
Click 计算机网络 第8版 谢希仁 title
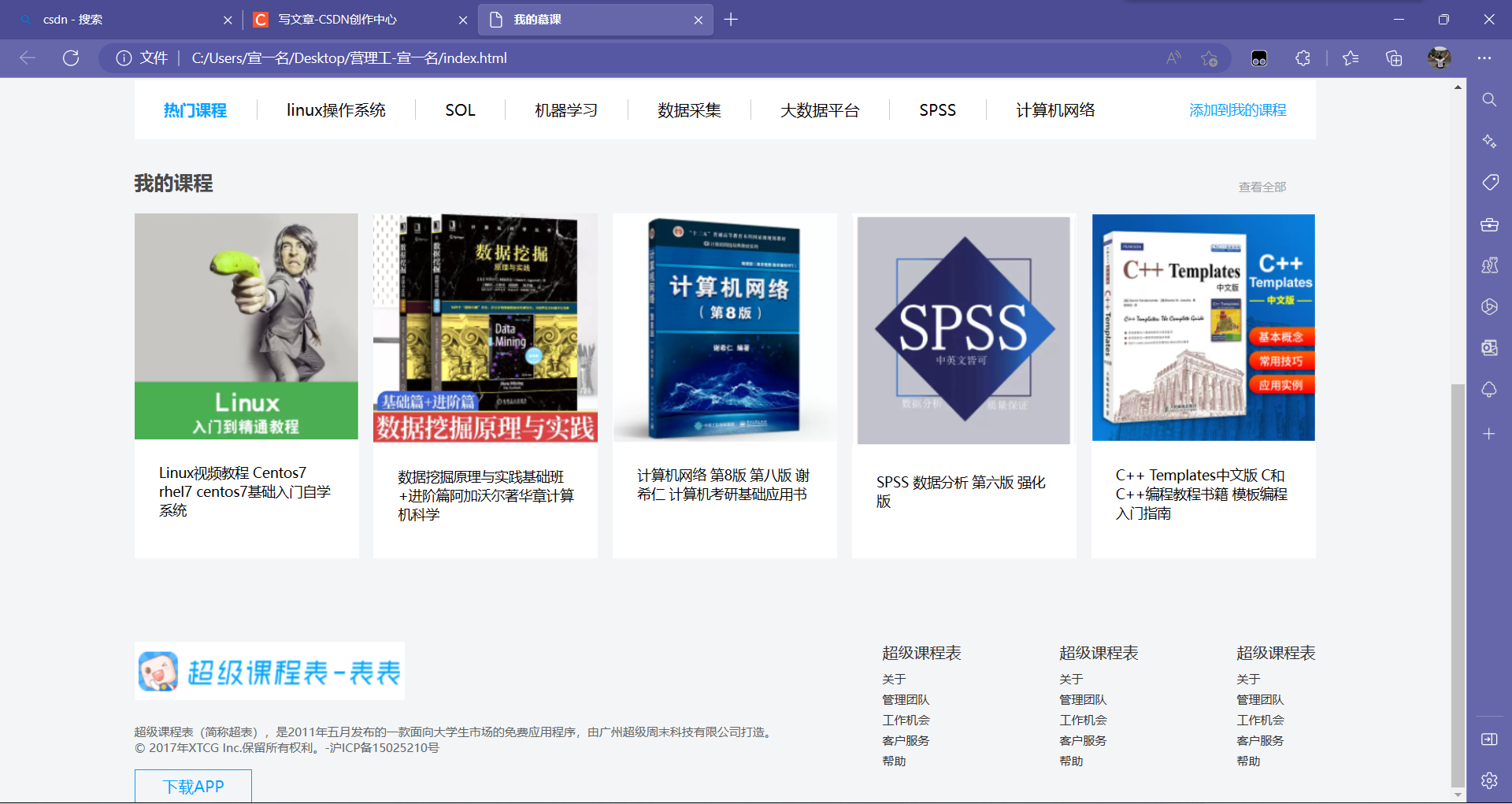pyautogui.click(x=723, y=484)
